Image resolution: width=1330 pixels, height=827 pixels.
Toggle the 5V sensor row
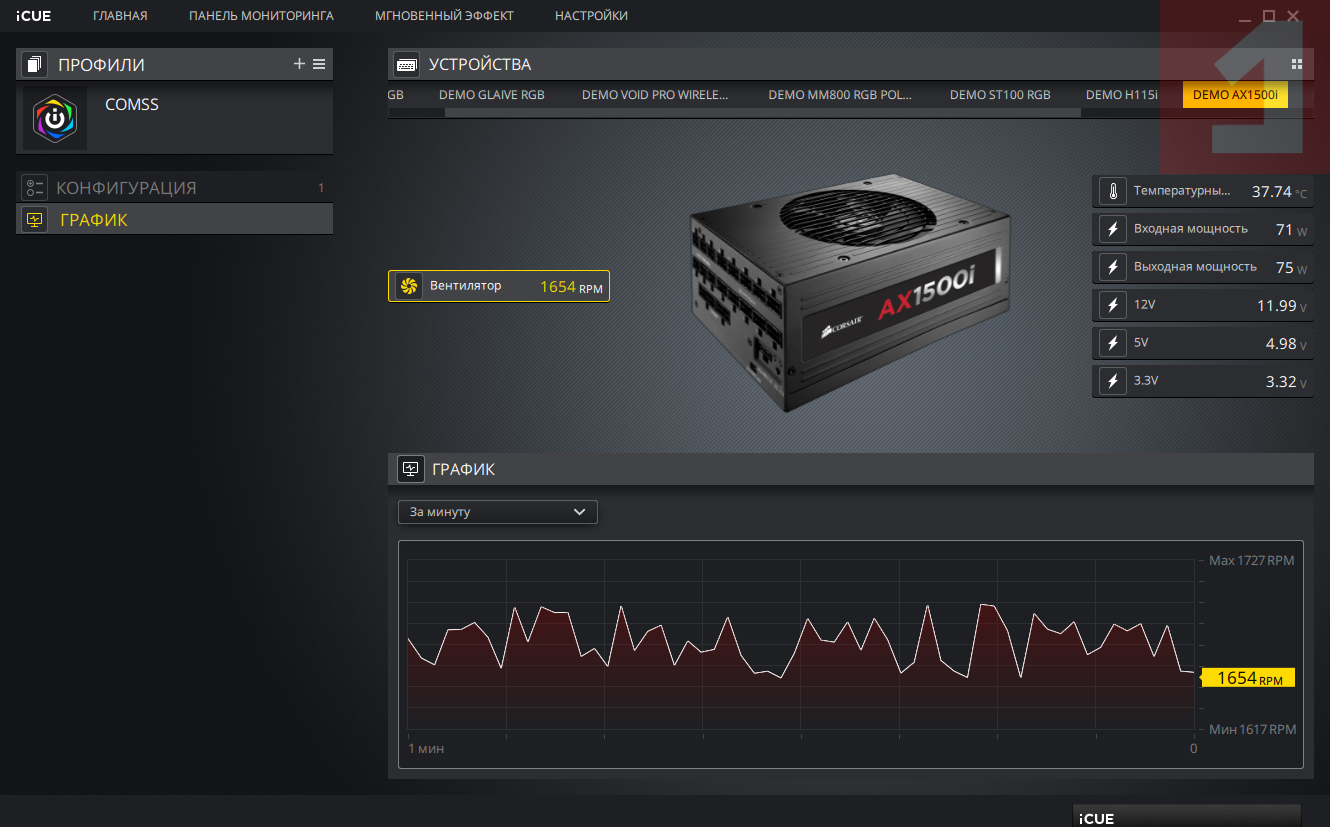click(1202, 343)
